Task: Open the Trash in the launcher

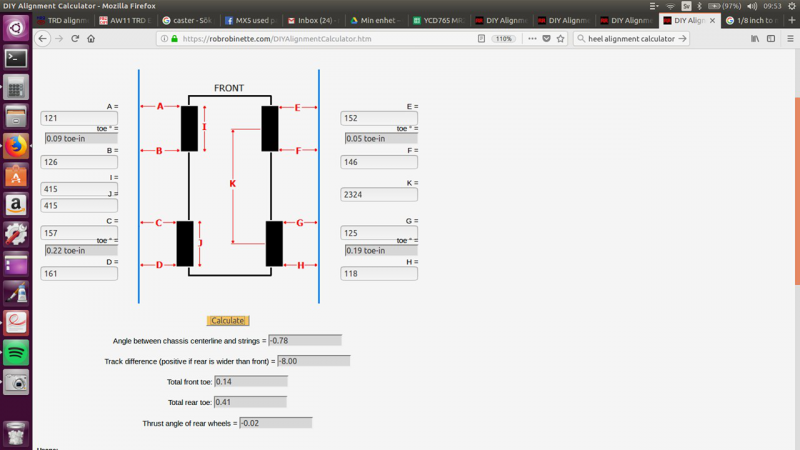Action: [x=16, y=434]
